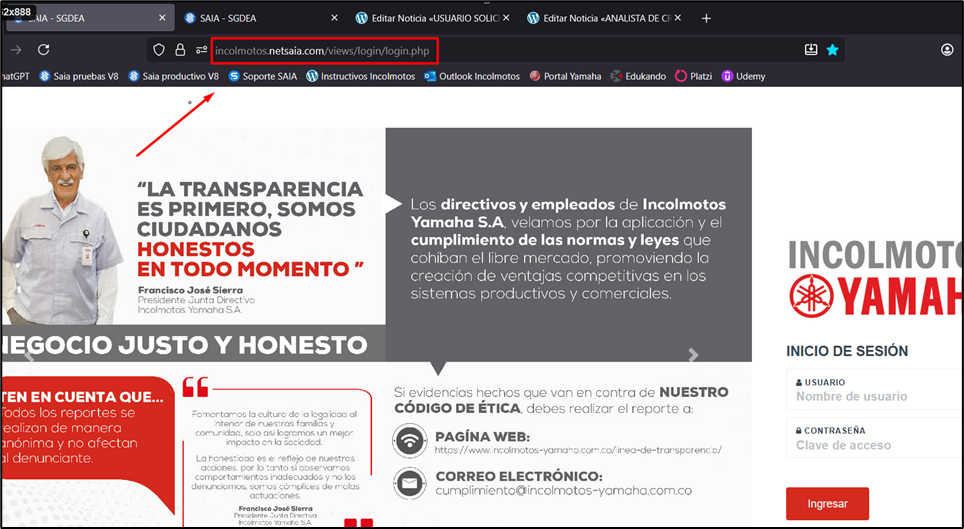
Task: Click the shield tracking protection icon
Action: pyautogui.click(x=159, y=50)
